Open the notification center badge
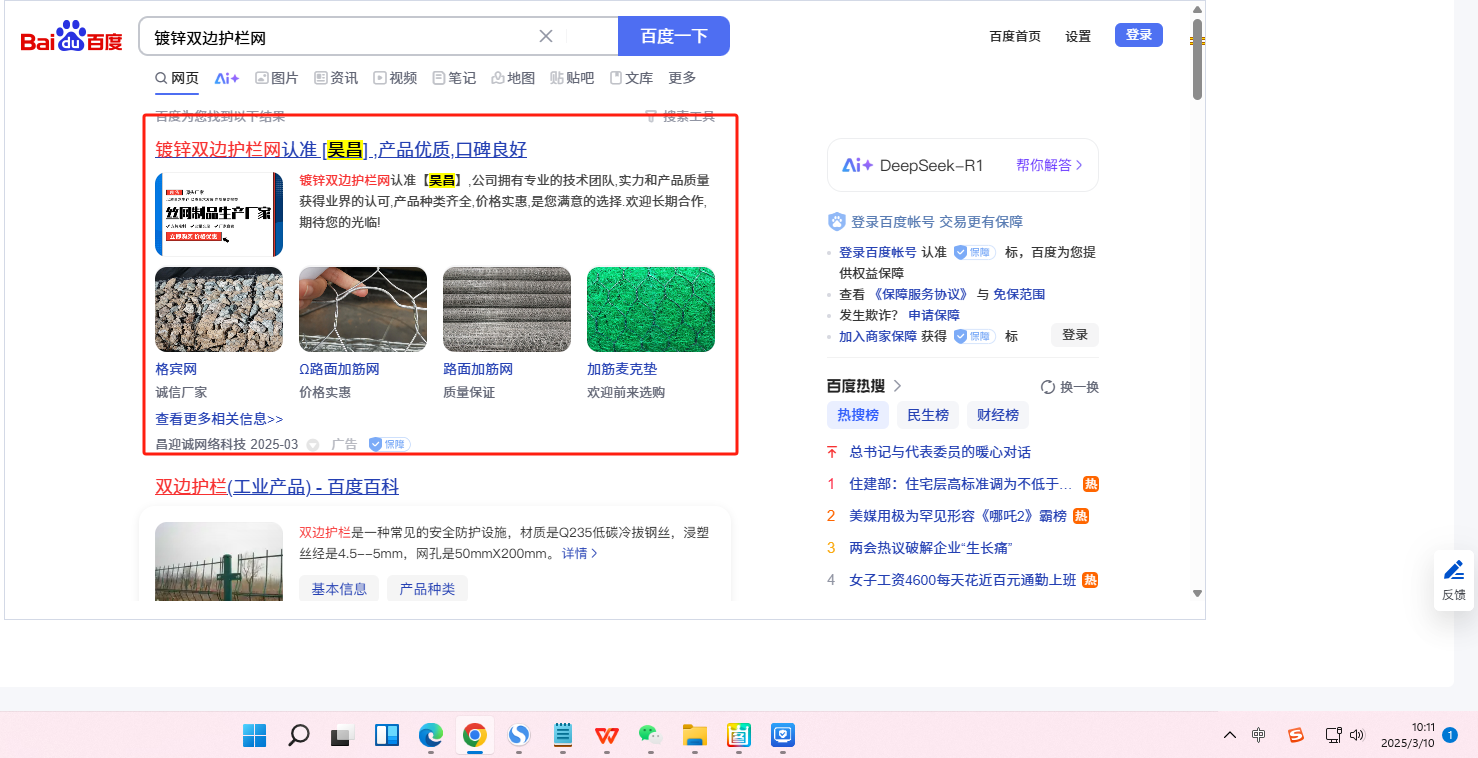 pyautogui.click(x=1451, y=735)
